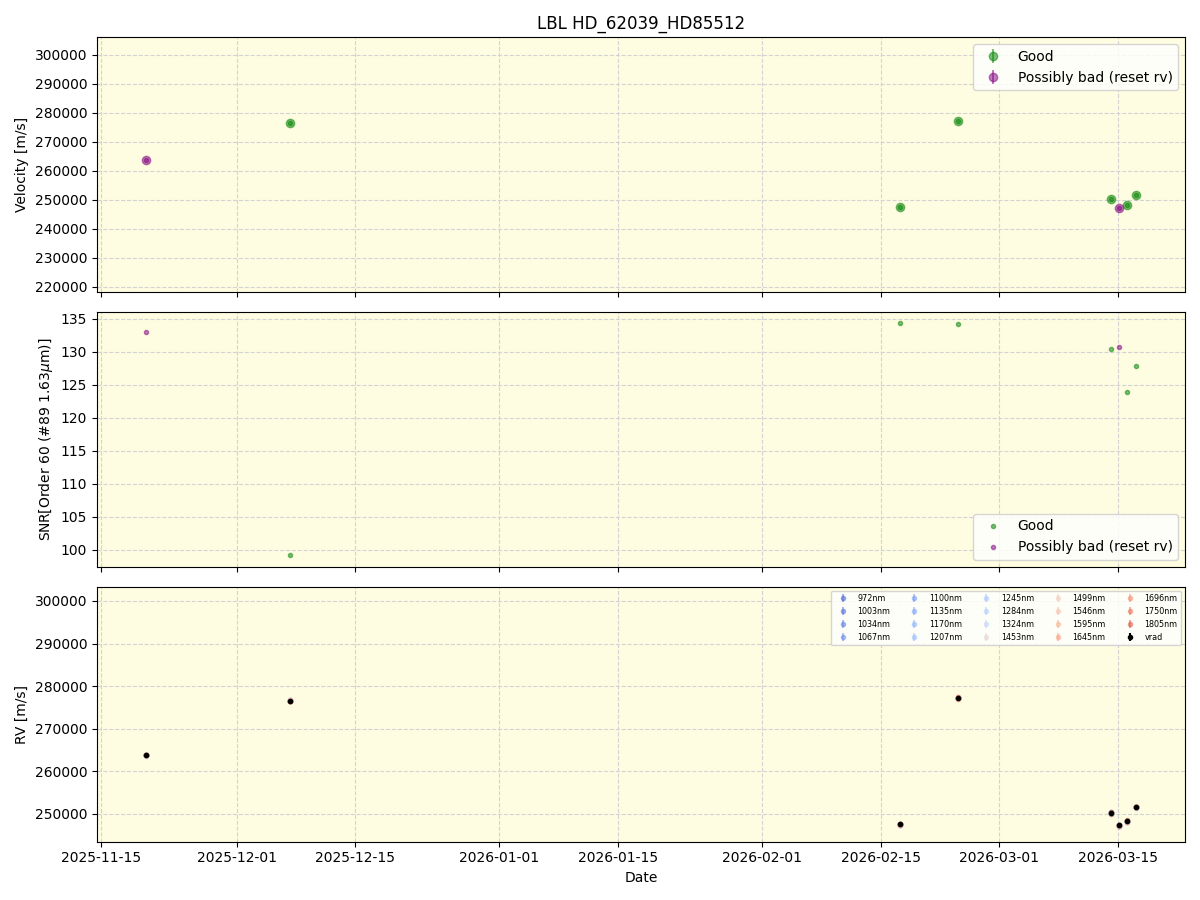Click the 2026-01-01 date tick label
The image size is (1200, 900).
coord(499,858)
